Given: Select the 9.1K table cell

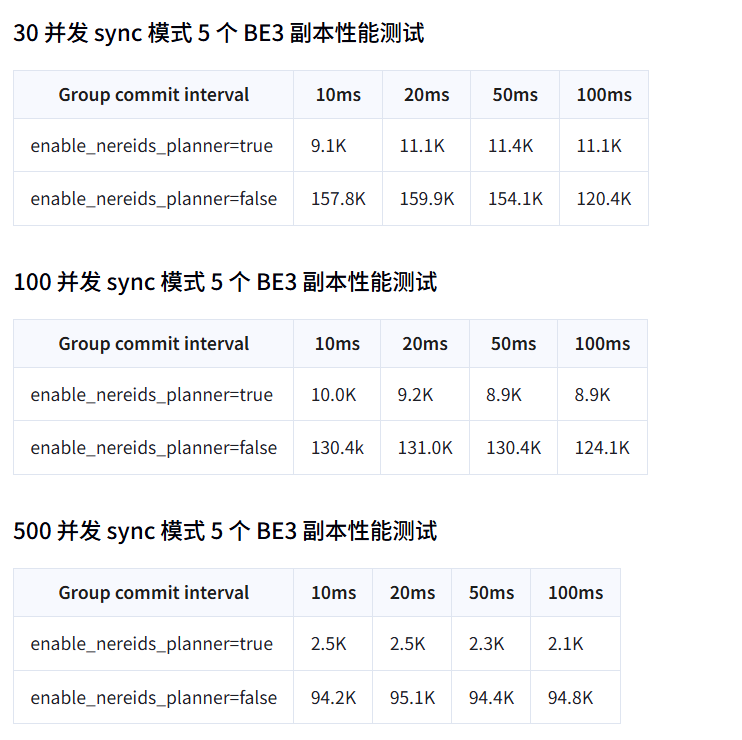Looking at the screenshot, I should (328, 146).
